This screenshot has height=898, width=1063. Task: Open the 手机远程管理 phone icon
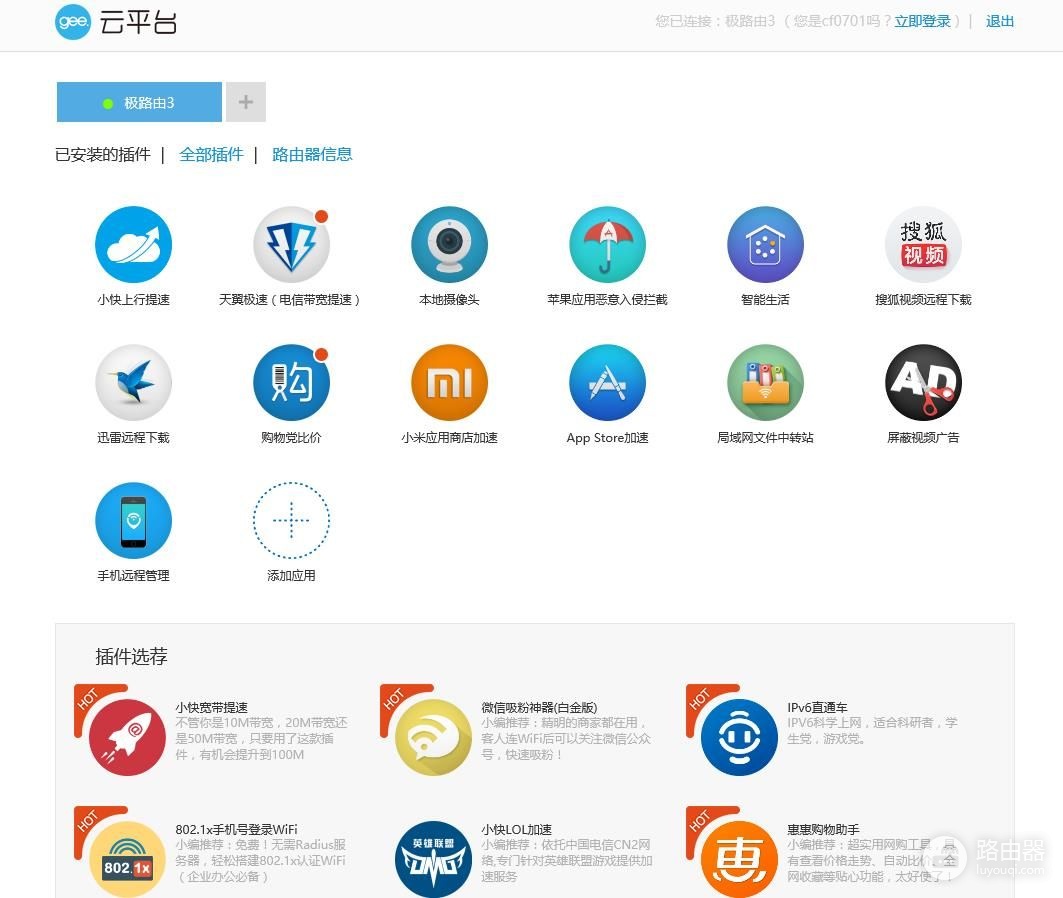[x=134, y=520]
